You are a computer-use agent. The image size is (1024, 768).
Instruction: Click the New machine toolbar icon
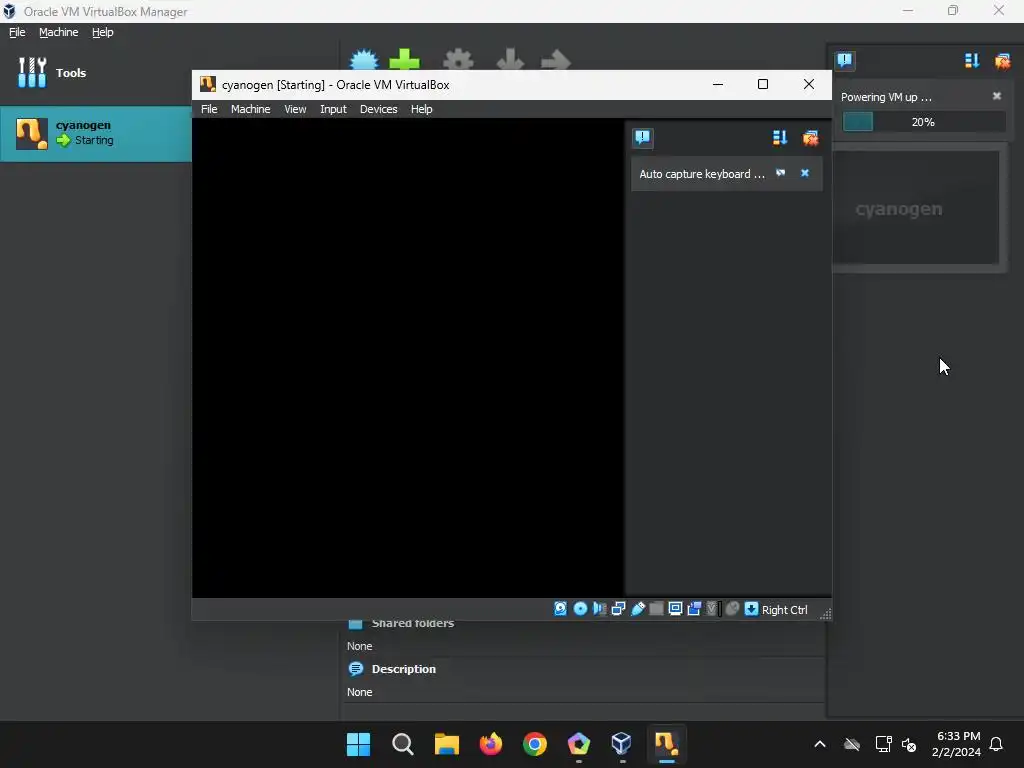tap(364, 61)
